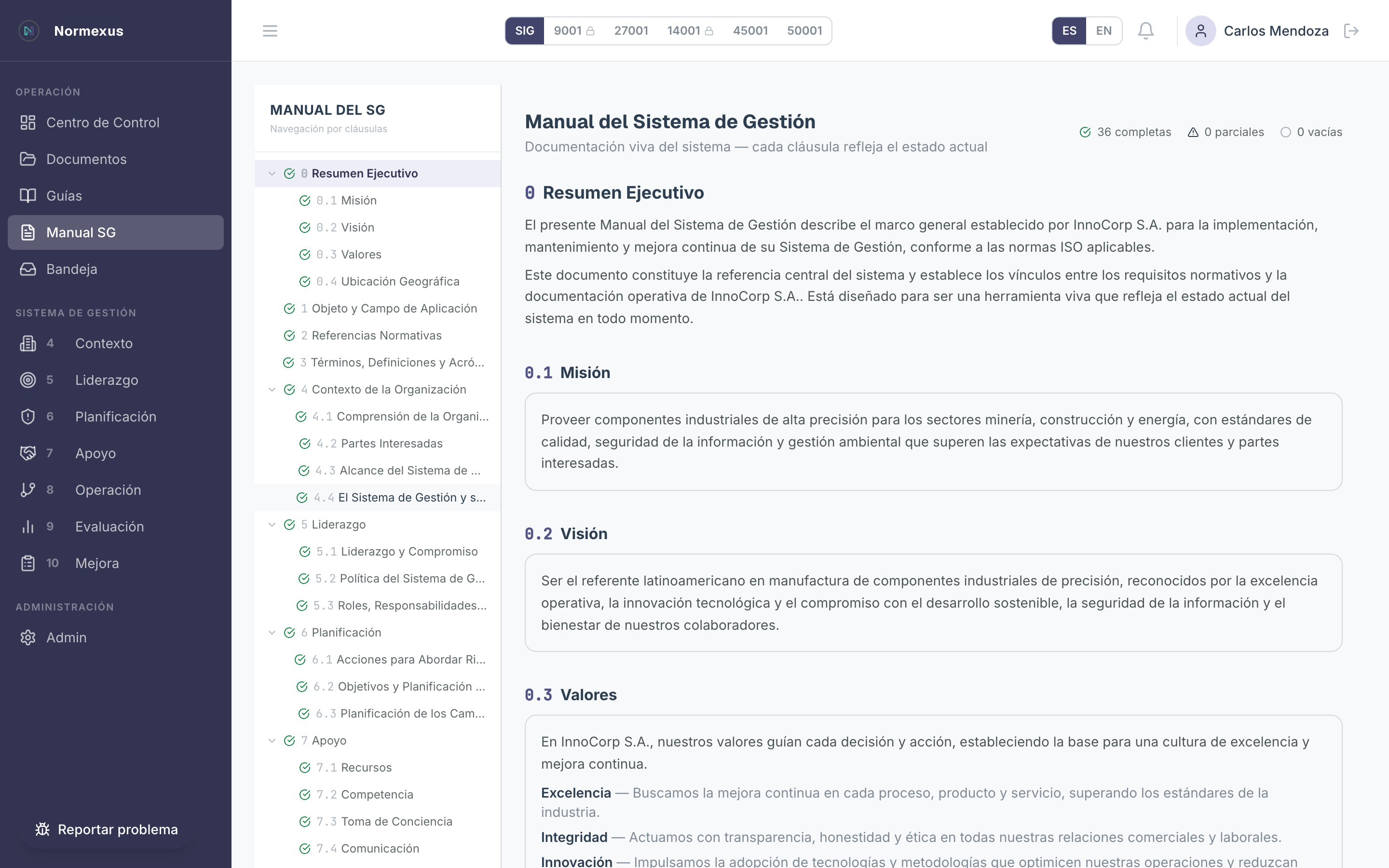Click the Mejora clipboard icon
The width and height of the screenshot is (1389, 868).
pyautogui.click(x=27, y=563)
